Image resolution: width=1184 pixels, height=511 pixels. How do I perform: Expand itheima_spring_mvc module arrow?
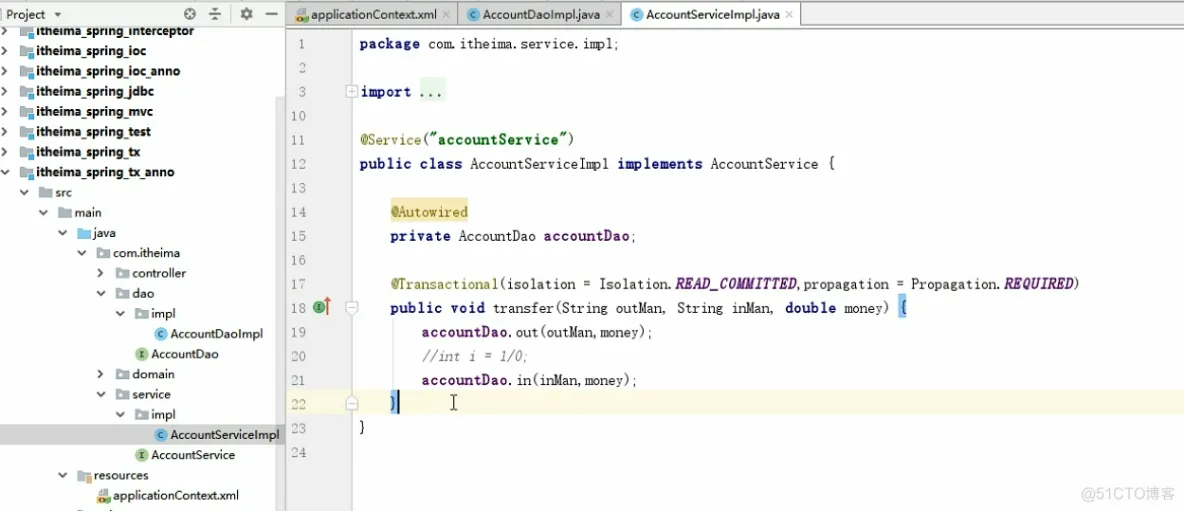(x=6, y=112)
